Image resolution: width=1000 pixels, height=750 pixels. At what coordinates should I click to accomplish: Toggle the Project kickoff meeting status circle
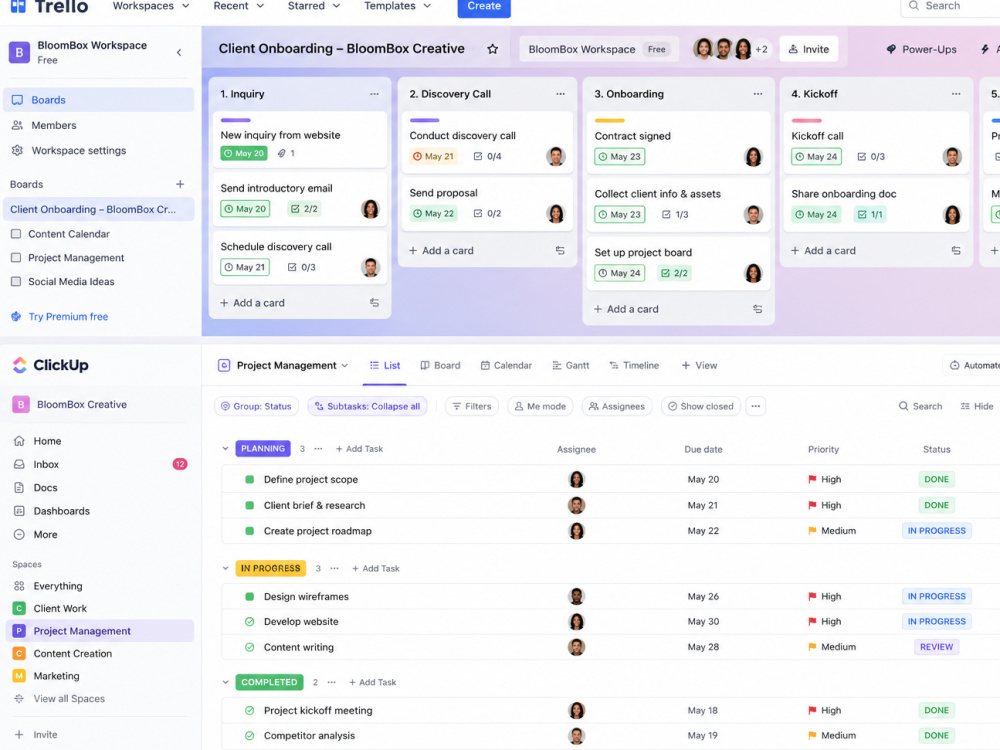tap(249, 710)
